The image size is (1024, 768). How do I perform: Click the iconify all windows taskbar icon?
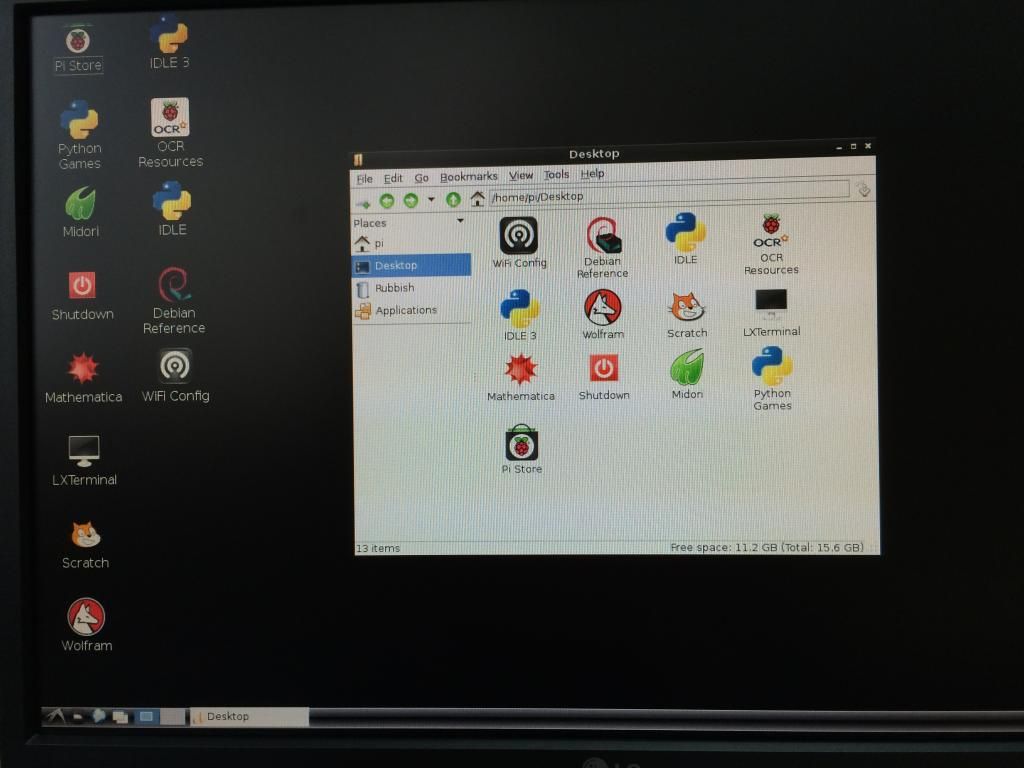[120, 716]
